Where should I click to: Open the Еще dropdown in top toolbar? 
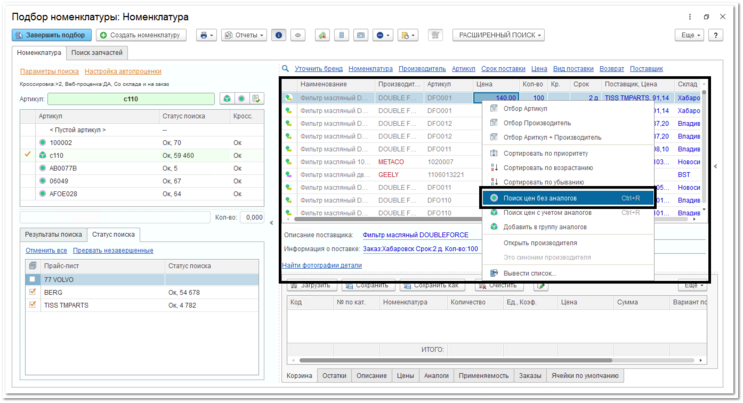pos(690,35)
